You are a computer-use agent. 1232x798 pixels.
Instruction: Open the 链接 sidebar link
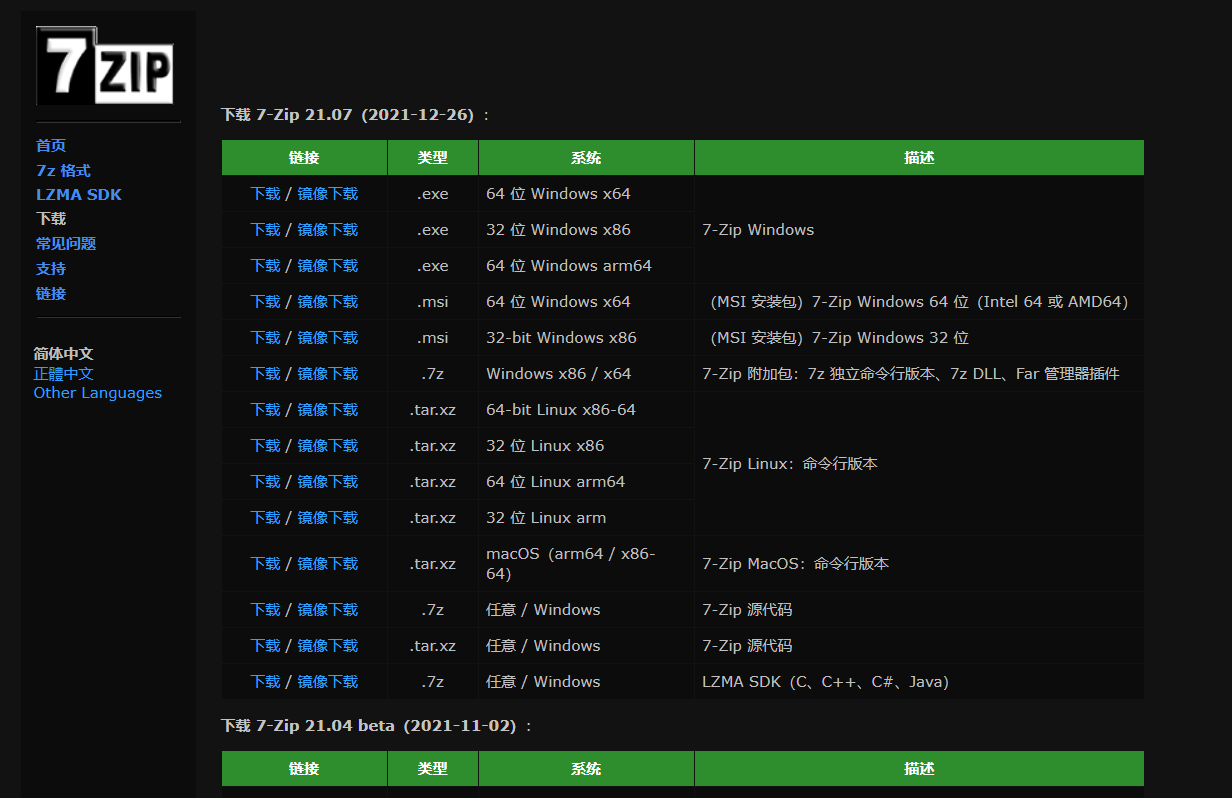click(x=51, y=294)
